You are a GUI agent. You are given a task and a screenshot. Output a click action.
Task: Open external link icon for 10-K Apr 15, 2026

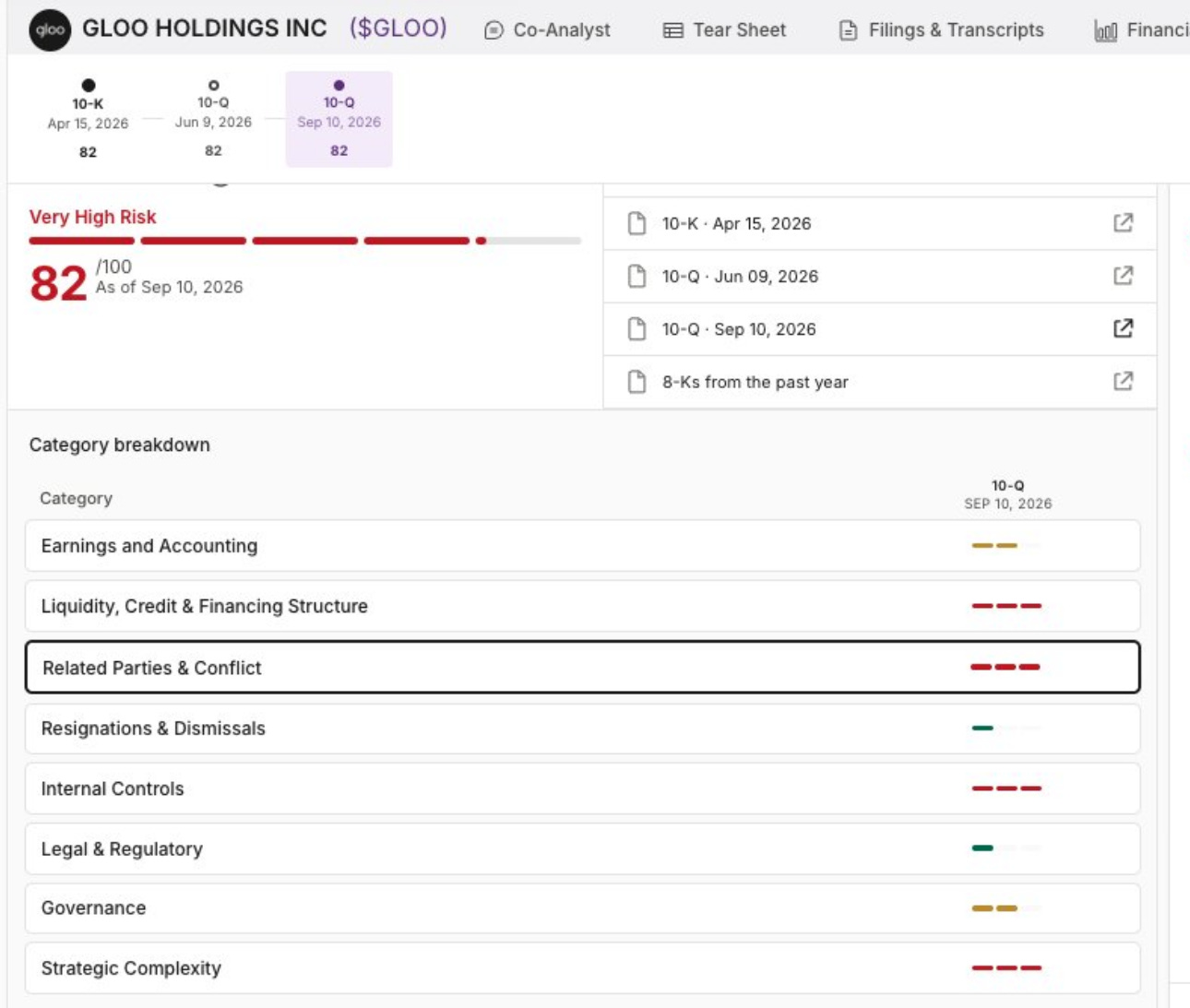pyautogui.click(x=1123, y=223)
